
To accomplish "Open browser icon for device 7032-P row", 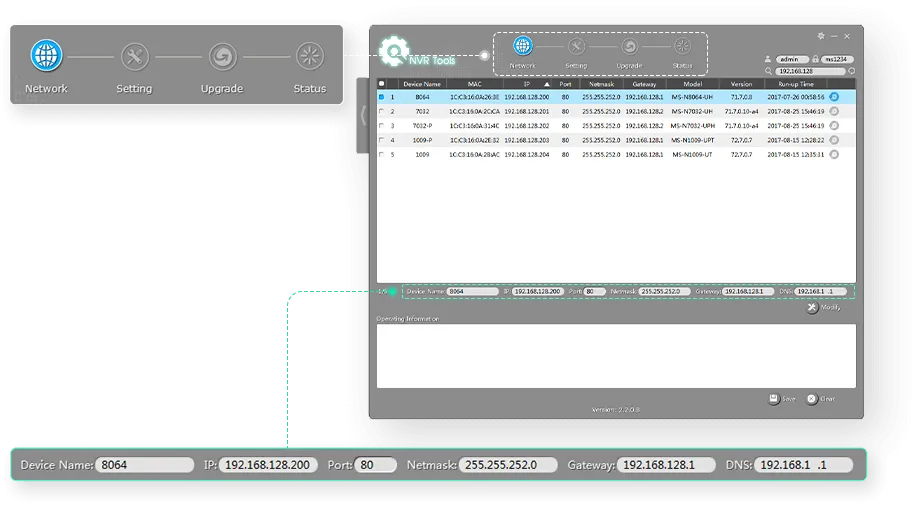I will (835, 126).
